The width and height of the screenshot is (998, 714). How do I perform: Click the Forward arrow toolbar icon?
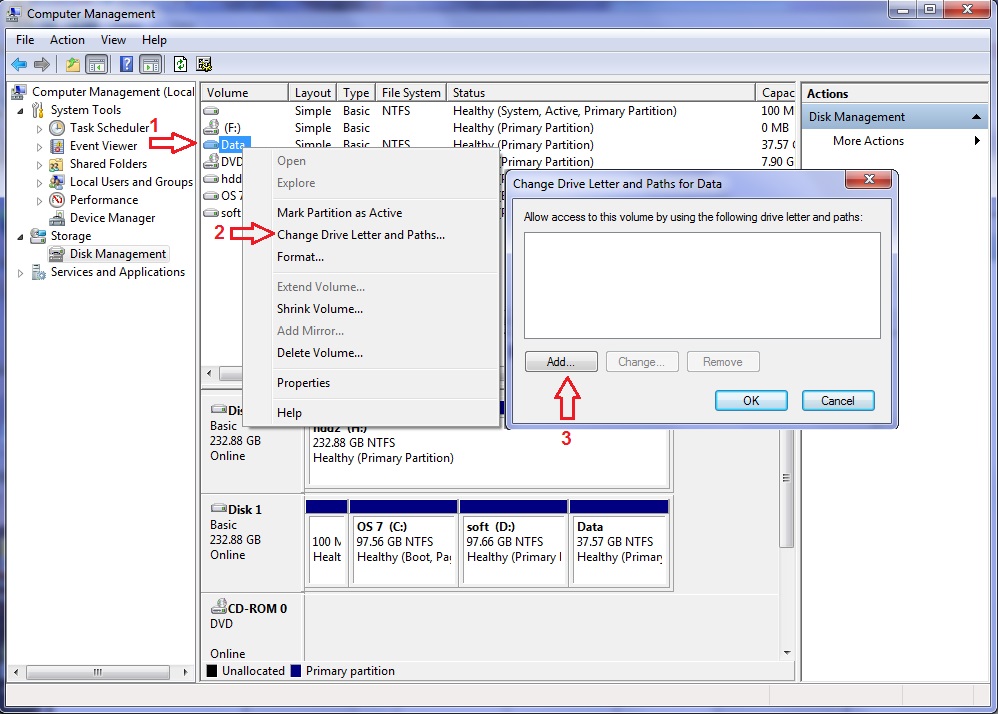pyautogui.click(x=42, y=64)
